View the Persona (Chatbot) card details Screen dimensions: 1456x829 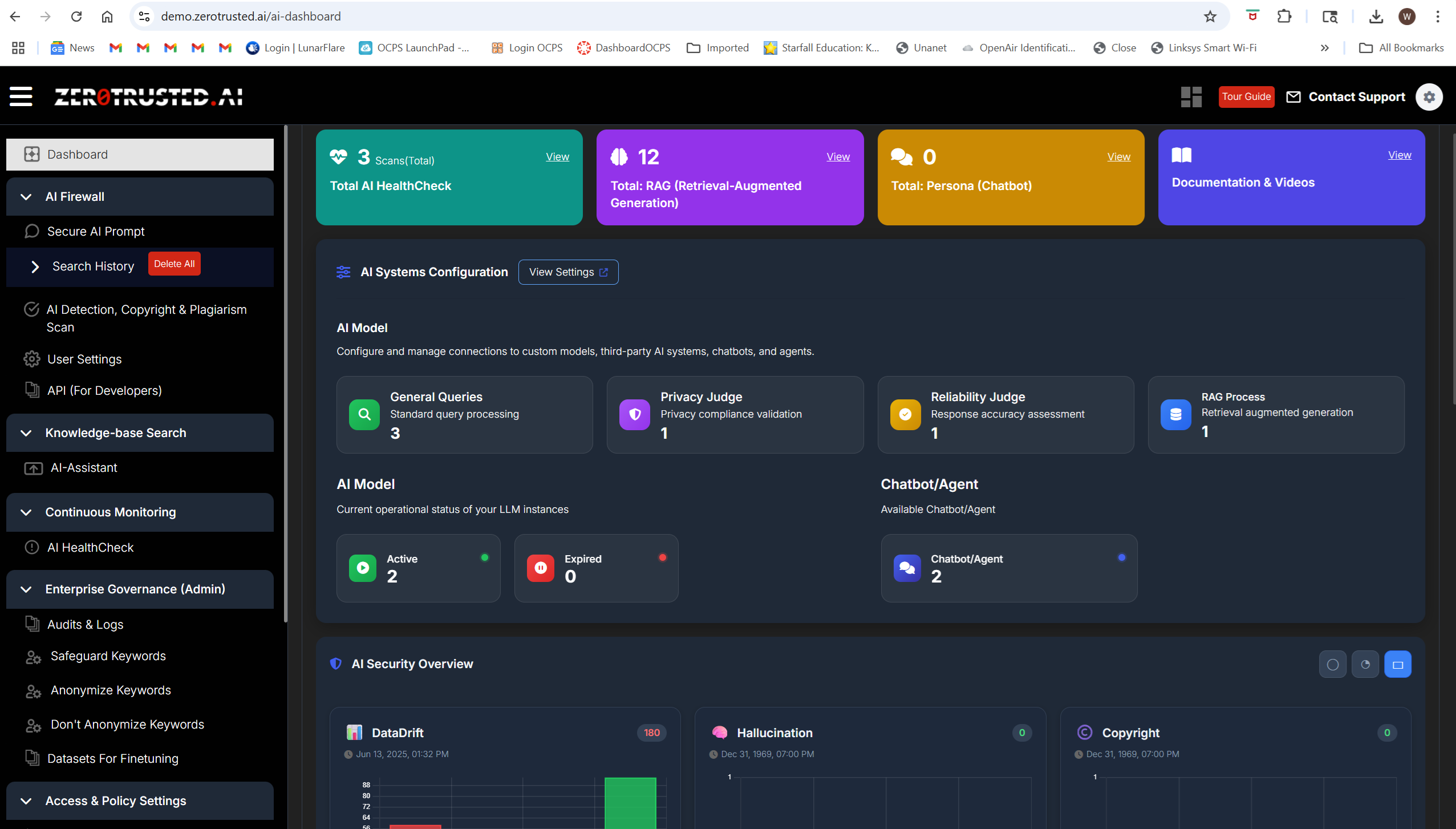1118,157
